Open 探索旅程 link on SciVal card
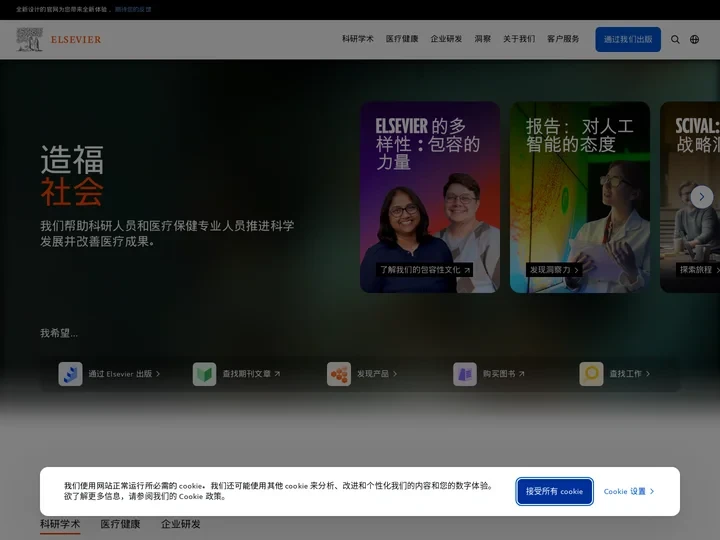The image size is (720, 540). pyautogui.click(x=698, y=270)
